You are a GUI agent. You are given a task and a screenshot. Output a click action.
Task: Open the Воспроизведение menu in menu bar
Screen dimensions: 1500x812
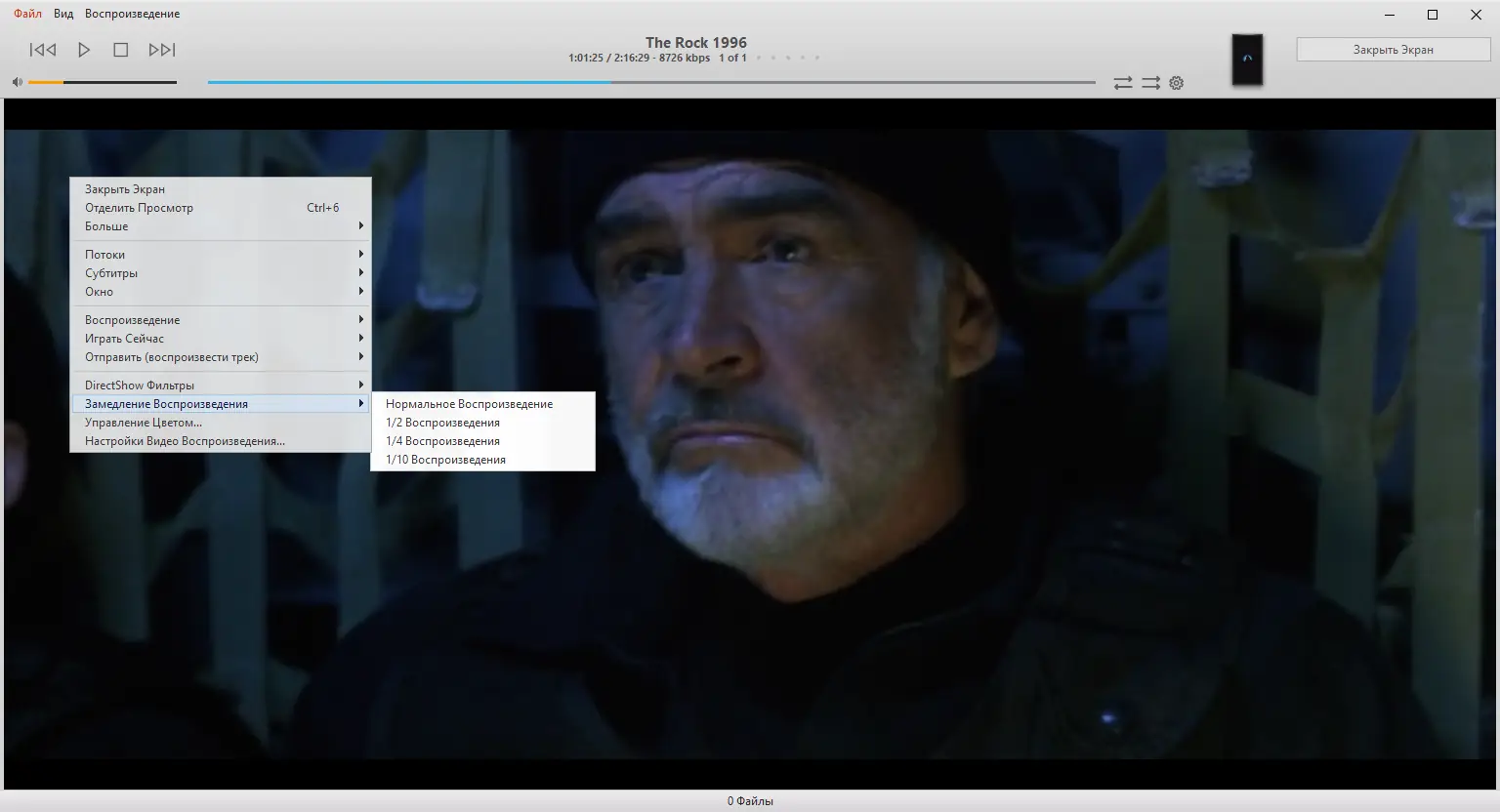tap(132, 14)
